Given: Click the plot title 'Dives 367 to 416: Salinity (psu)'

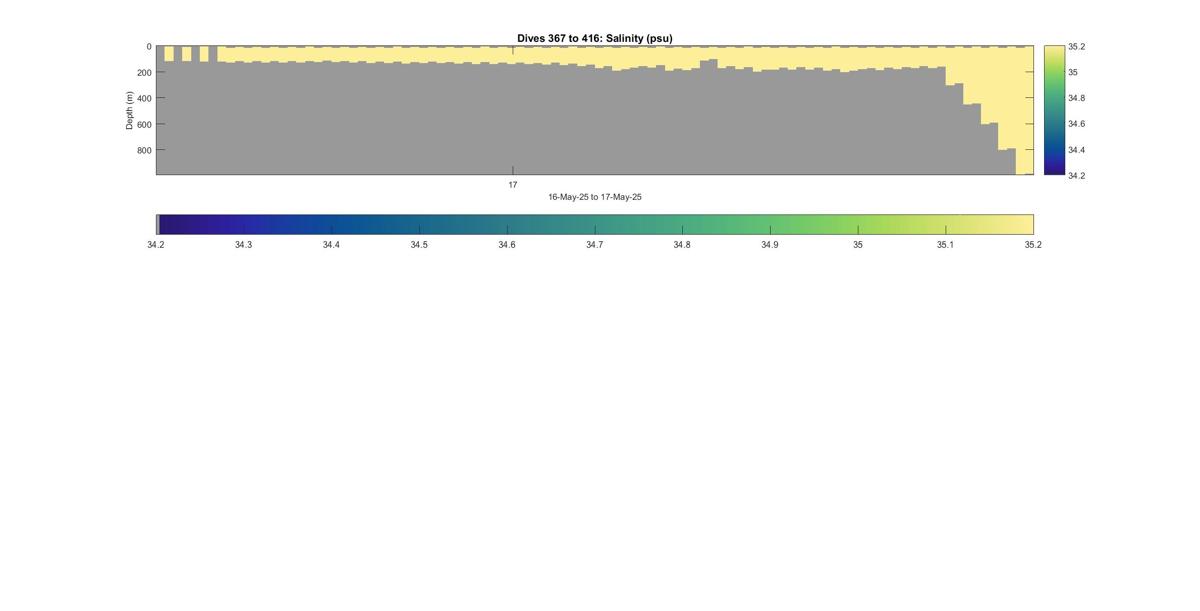Looking at the screenshot, I should (594, 38).
